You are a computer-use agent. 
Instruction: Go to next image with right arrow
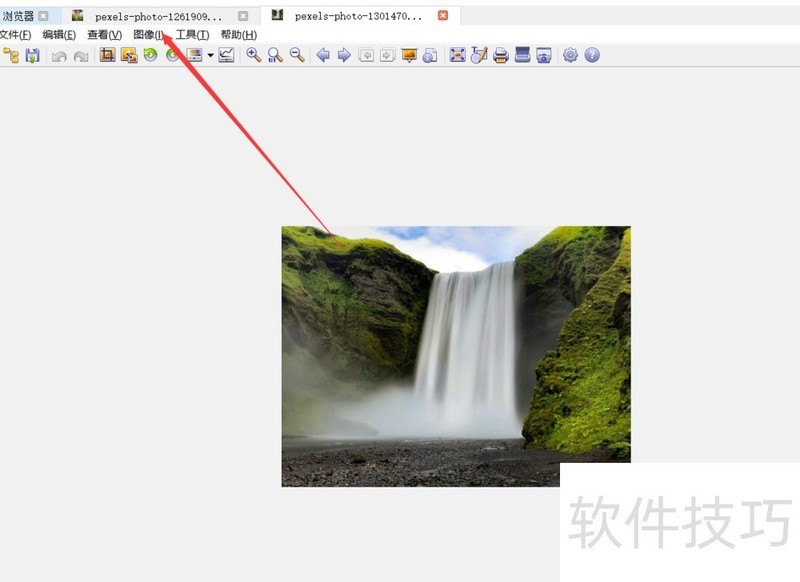pyautogui.click(x=344, y=55)
